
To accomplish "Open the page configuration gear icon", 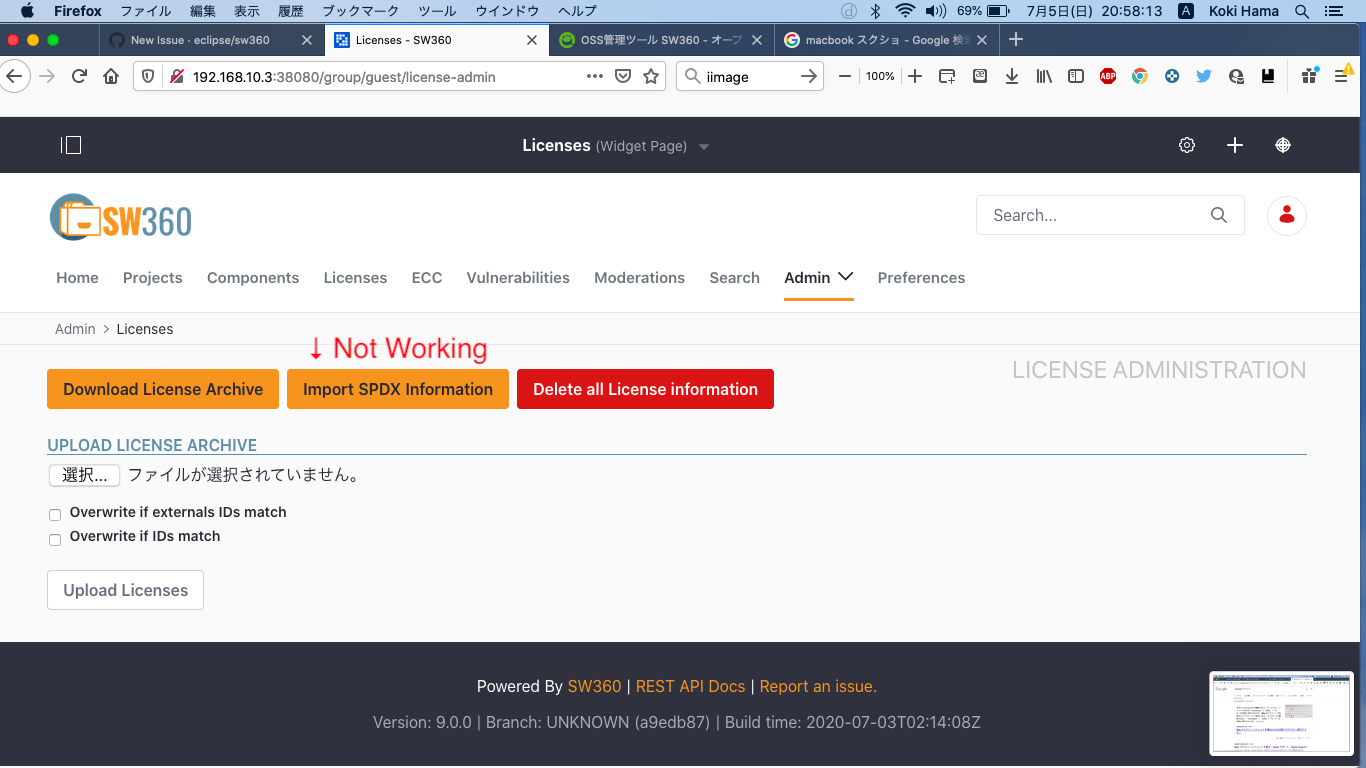I will point(1186,145).
